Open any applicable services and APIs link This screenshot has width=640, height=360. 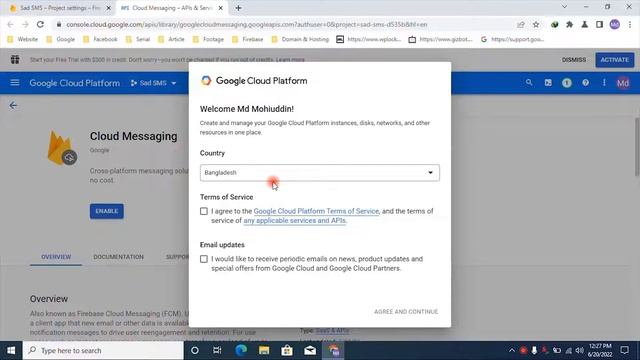(x=295, y=220)
